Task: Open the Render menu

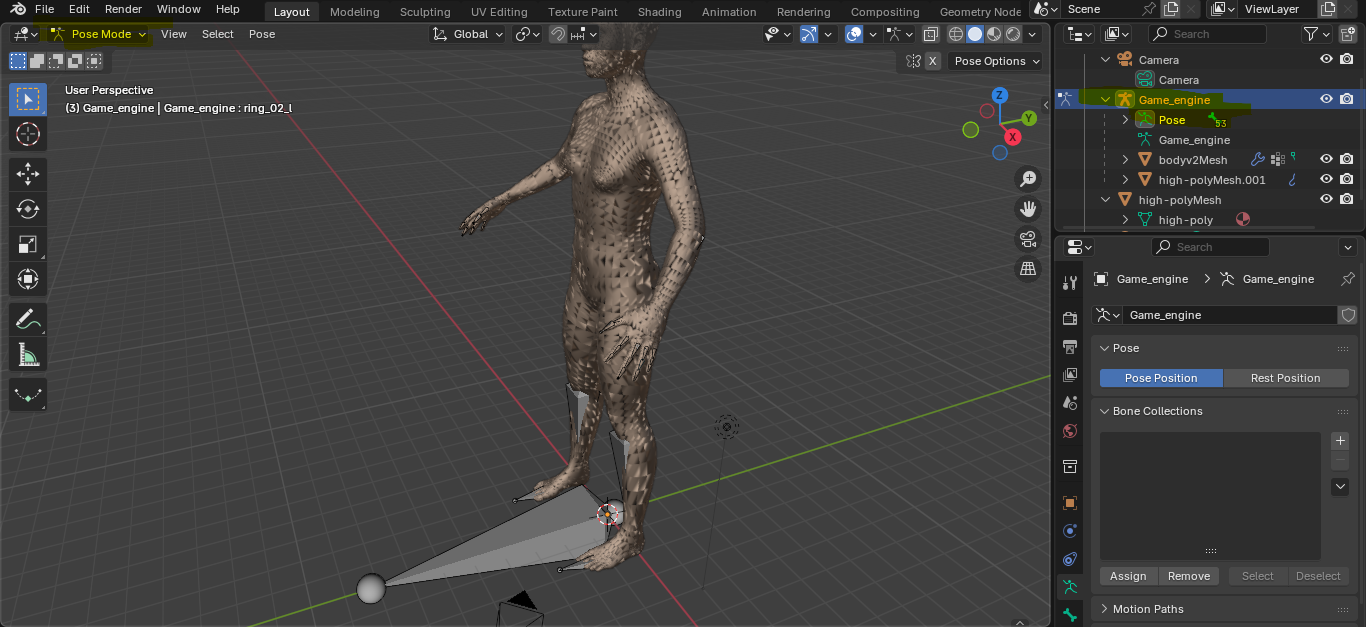Action: point(123,9)
